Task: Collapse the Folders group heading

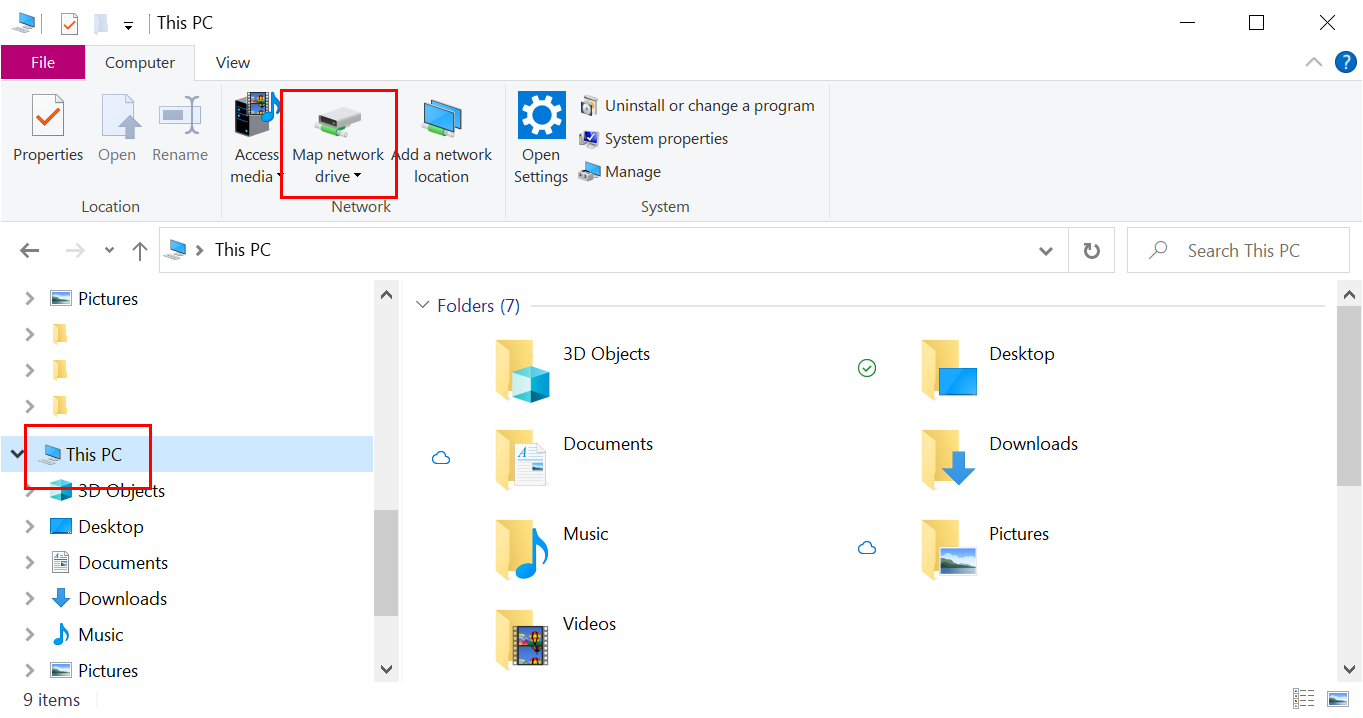Action: pyautogui.click(x=422, y=305)
